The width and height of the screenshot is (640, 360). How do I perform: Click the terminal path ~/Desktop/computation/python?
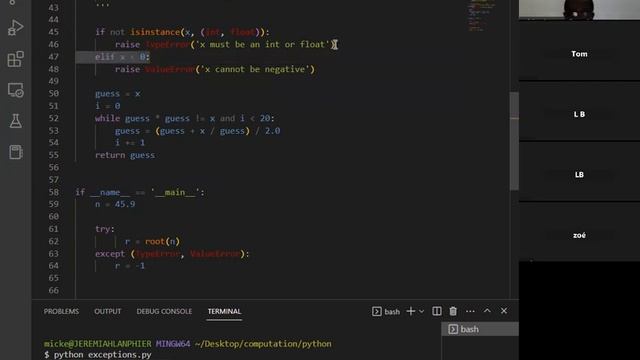(x=263, y=344)
